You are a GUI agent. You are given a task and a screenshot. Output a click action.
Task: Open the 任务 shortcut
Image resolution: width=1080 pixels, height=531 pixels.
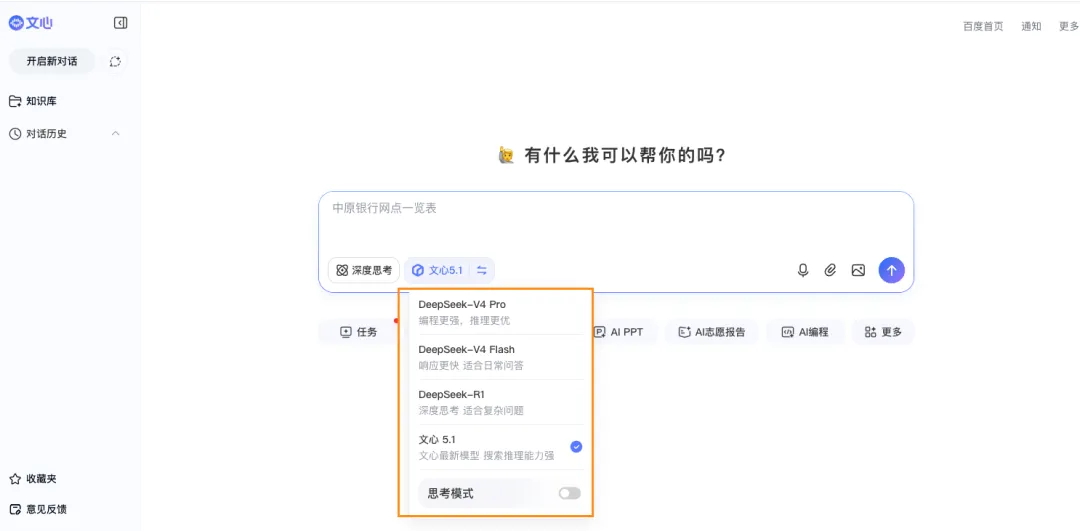click(x=359, y=332)
